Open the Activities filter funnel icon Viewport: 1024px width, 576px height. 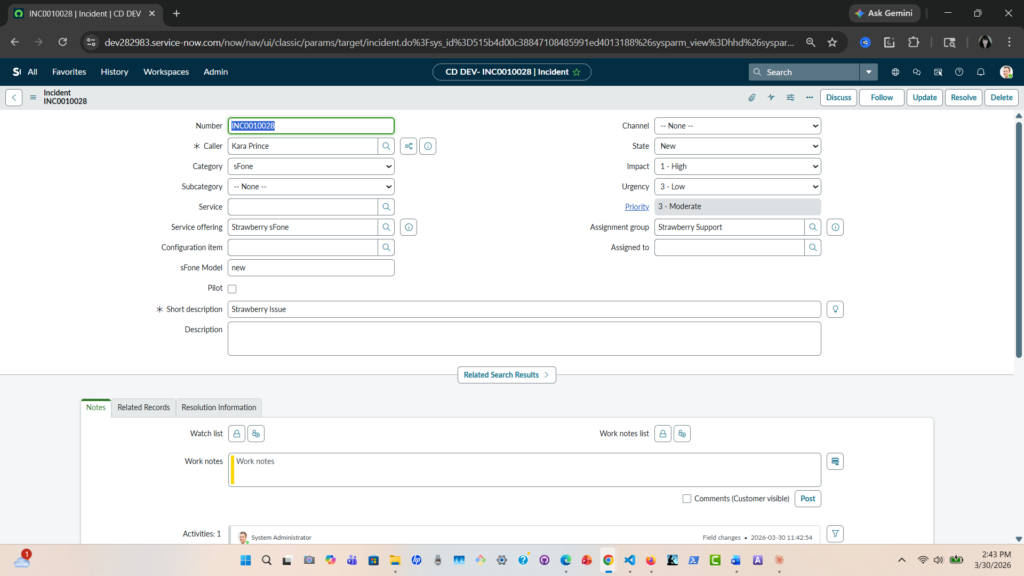tap(836, 534)
